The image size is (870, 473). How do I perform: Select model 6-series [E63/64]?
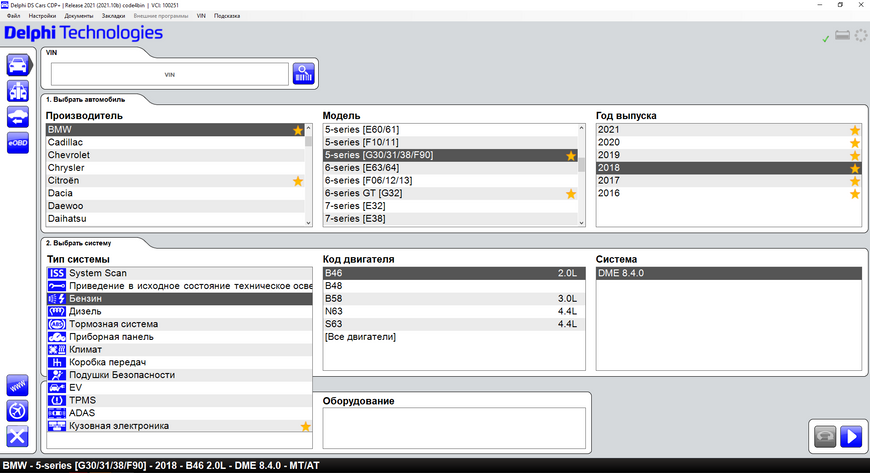point(450,168)
